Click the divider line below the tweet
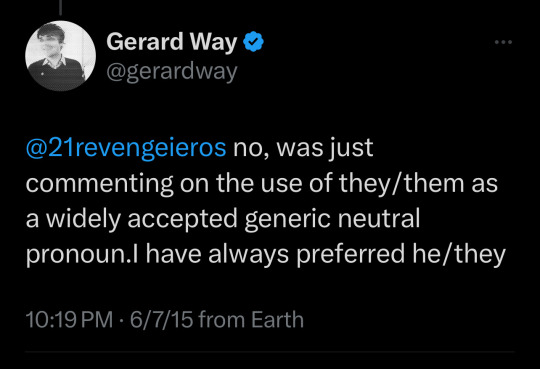This screenshot has width=540, height=369. click(x=270, y=352)
